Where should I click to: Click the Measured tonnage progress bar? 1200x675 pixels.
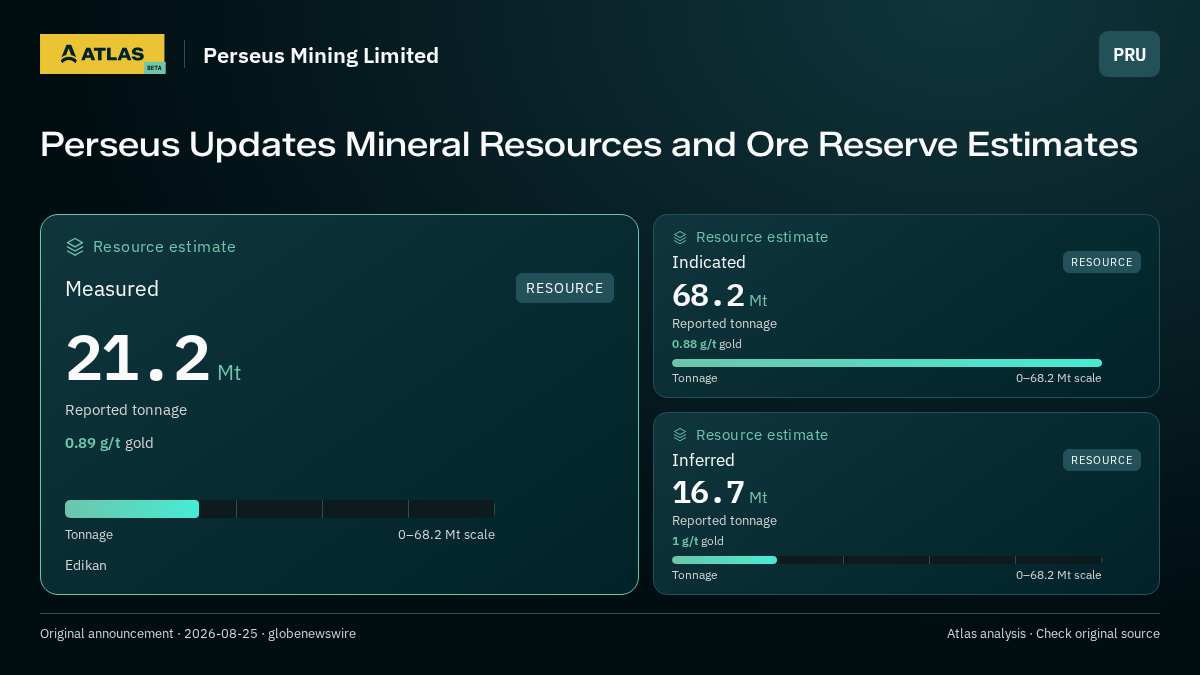click(x=280, y=509)
